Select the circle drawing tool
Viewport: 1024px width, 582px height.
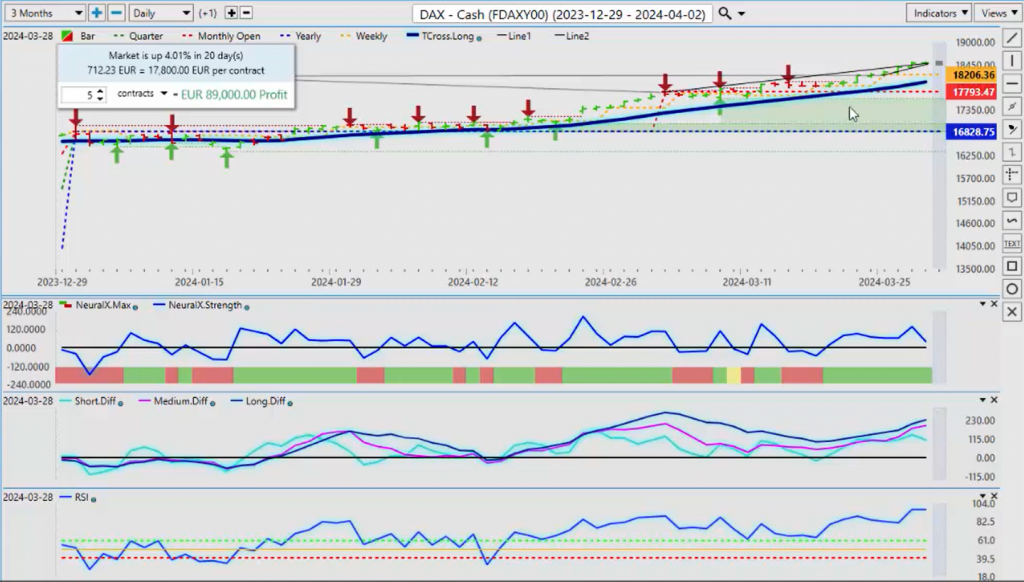coord(1012,289)
